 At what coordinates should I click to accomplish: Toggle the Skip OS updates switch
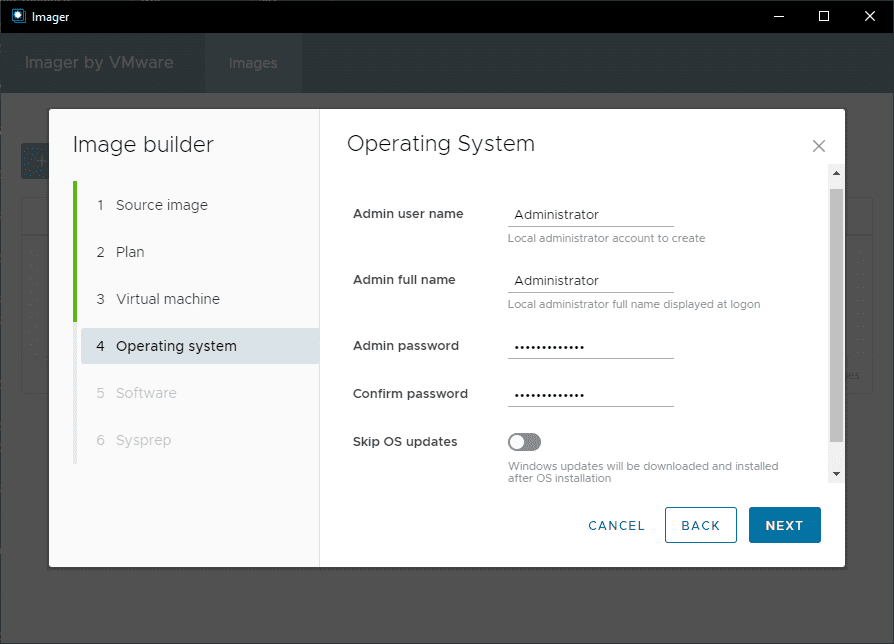tap(524, 442)
